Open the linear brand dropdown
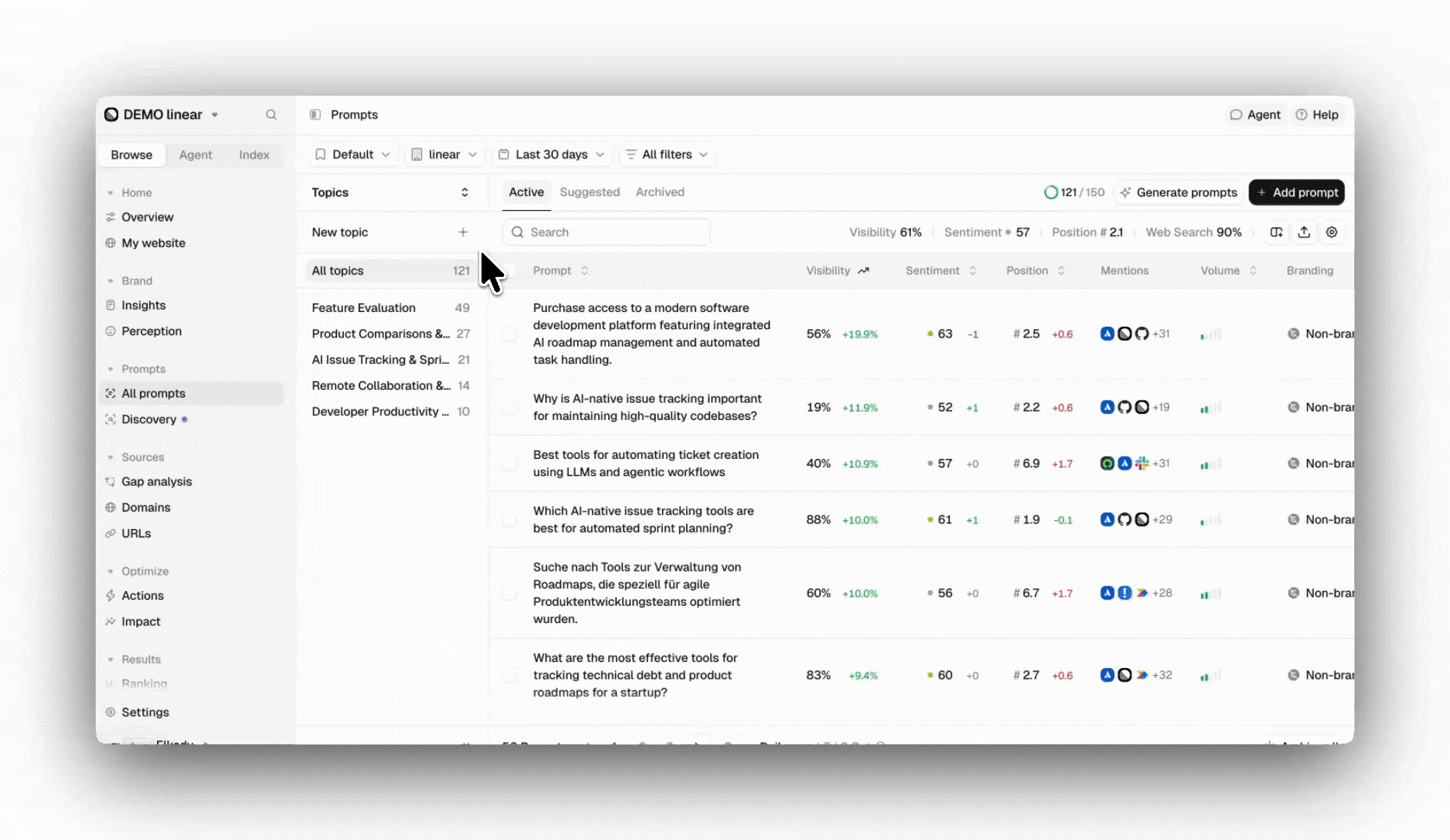The image size is (1450, 840). click(x=444, y=154)
